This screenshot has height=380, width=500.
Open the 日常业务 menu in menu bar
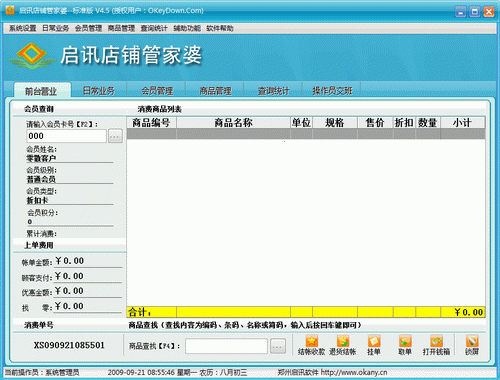pyautogui.click(x=55, y=28)
